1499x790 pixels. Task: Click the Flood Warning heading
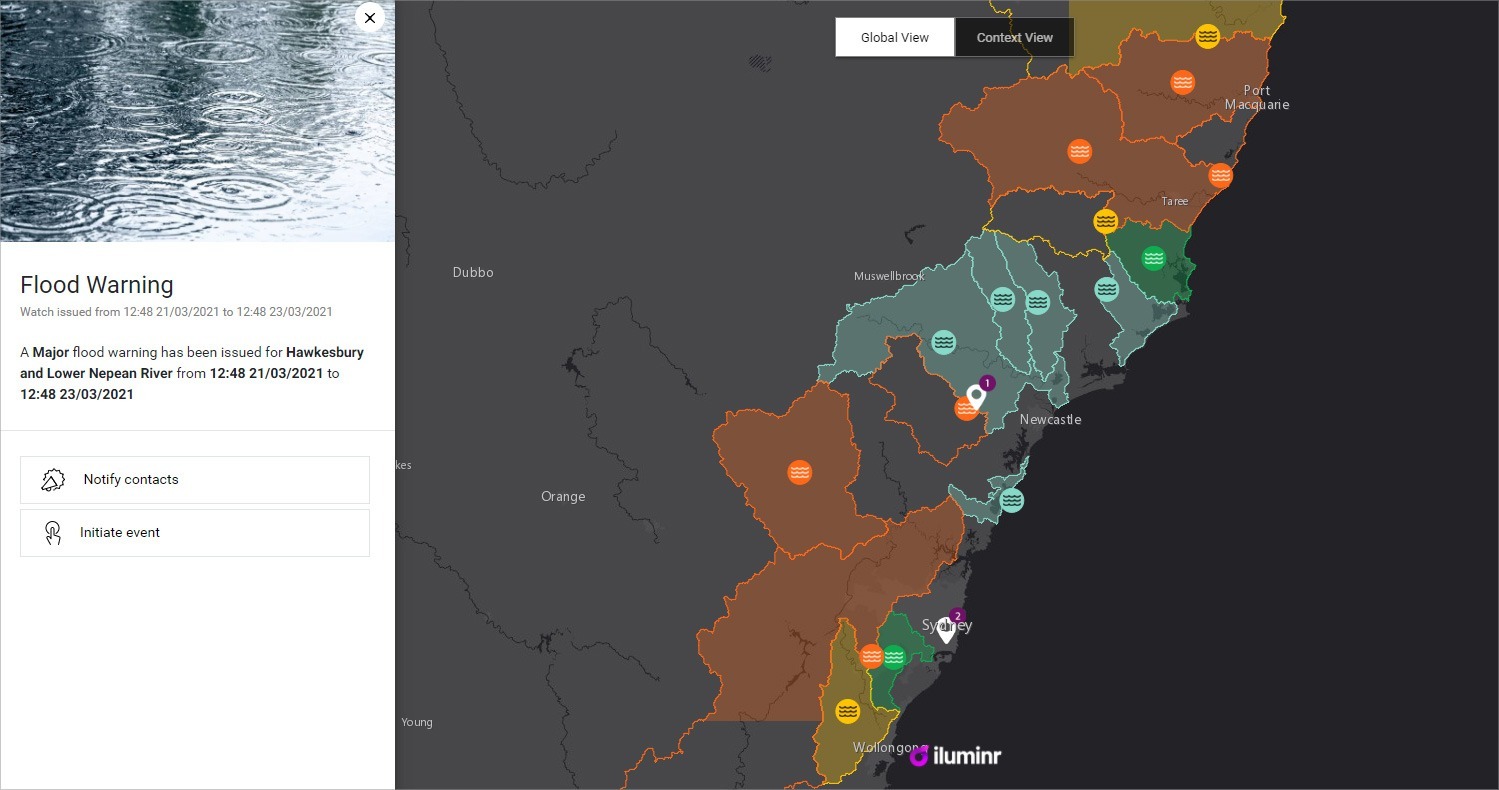coord(97,285)
